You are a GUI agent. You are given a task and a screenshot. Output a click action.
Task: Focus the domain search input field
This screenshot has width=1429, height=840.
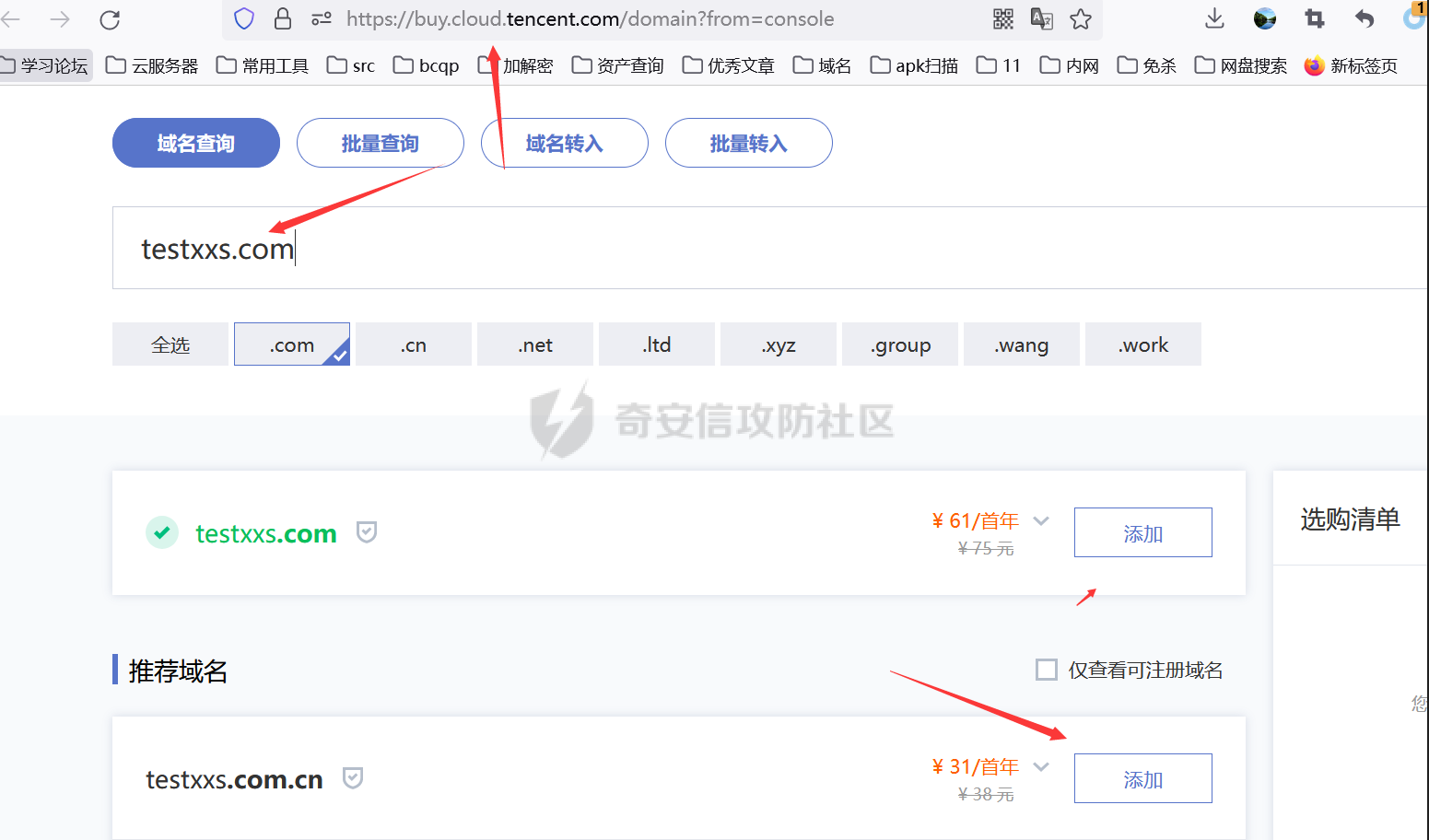[770, 248]
